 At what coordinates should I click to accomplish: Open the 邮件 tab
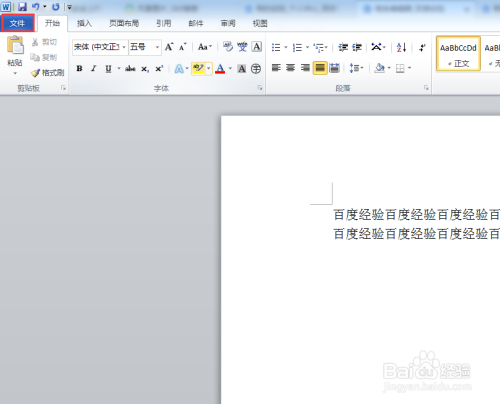[x=196, y=23]
